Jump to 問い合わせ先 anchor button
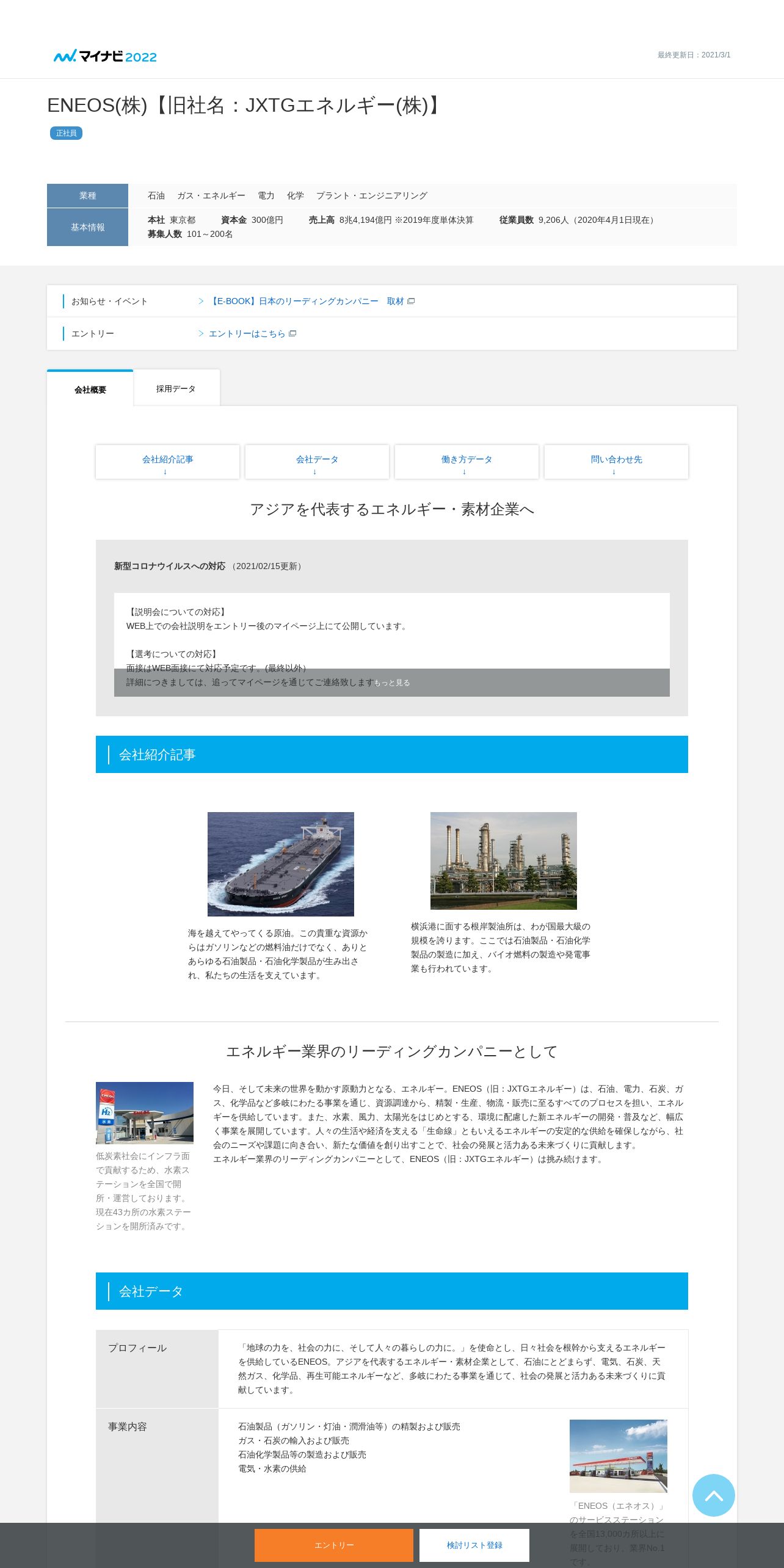784x1568 pixels. [x=616, y=462]
